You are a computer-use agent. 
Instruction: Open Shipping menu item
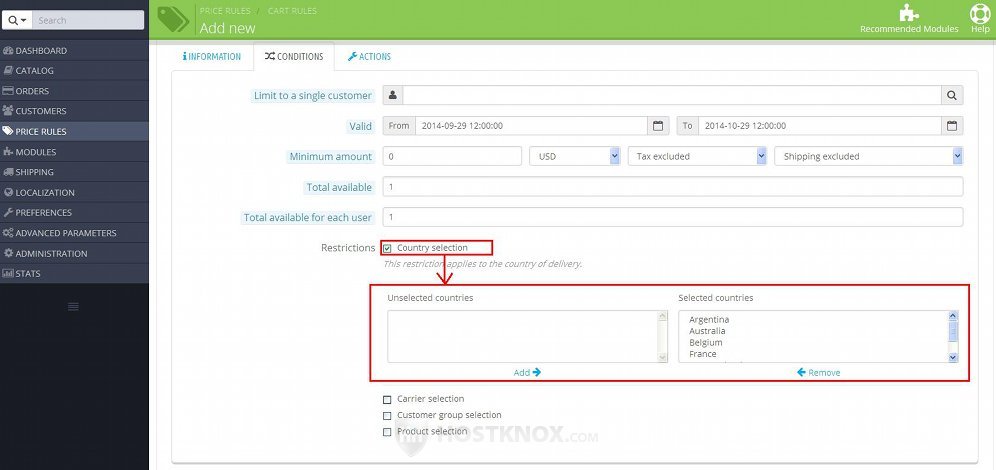74,172
